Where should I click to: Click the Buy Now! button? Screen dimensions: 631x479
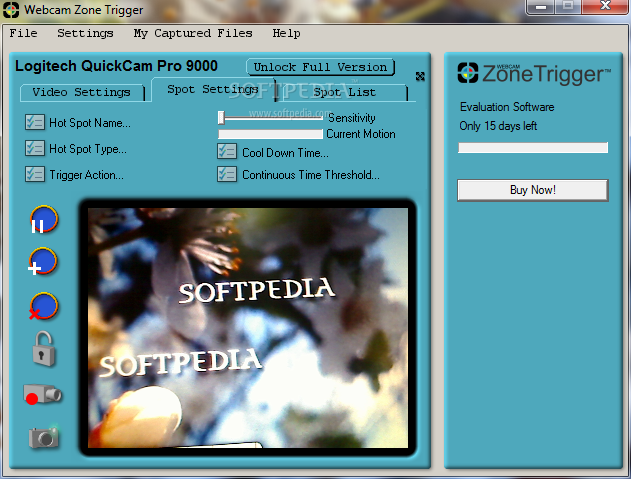click(x=533, y=190)
